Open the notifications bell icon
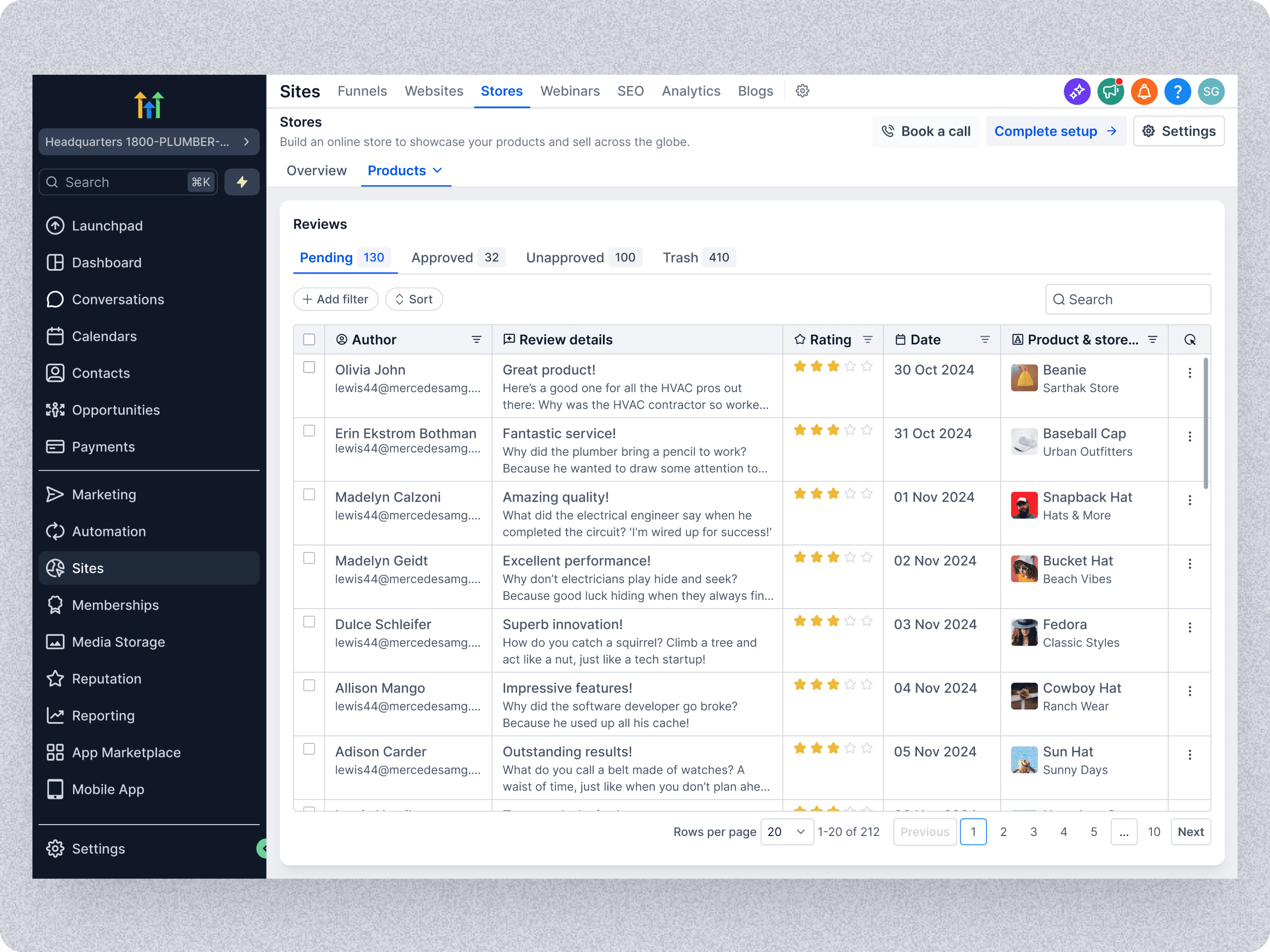The image size is (1270, 952). 1144,92
